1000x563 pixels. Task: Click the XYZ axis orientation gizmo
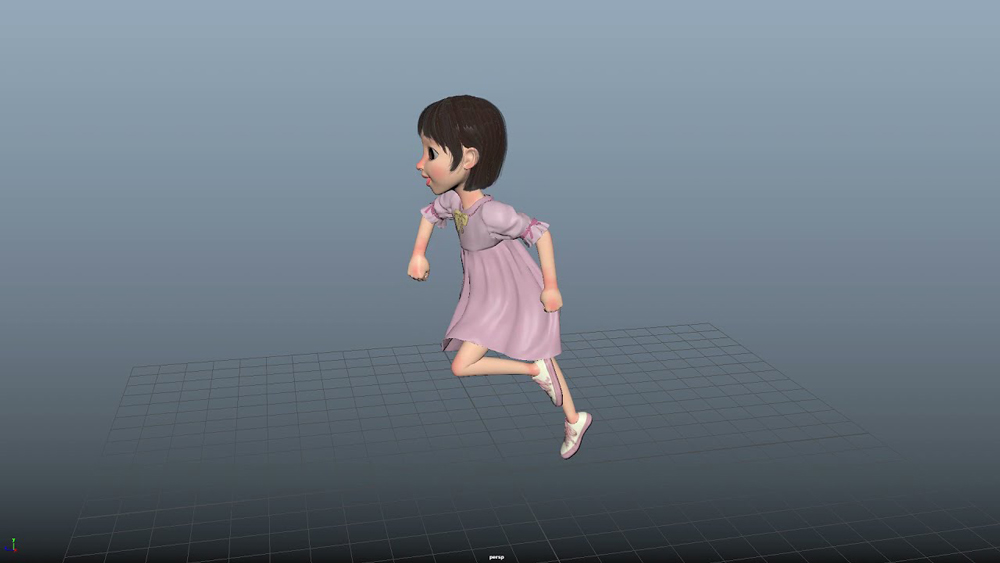[x=13, y=546]
